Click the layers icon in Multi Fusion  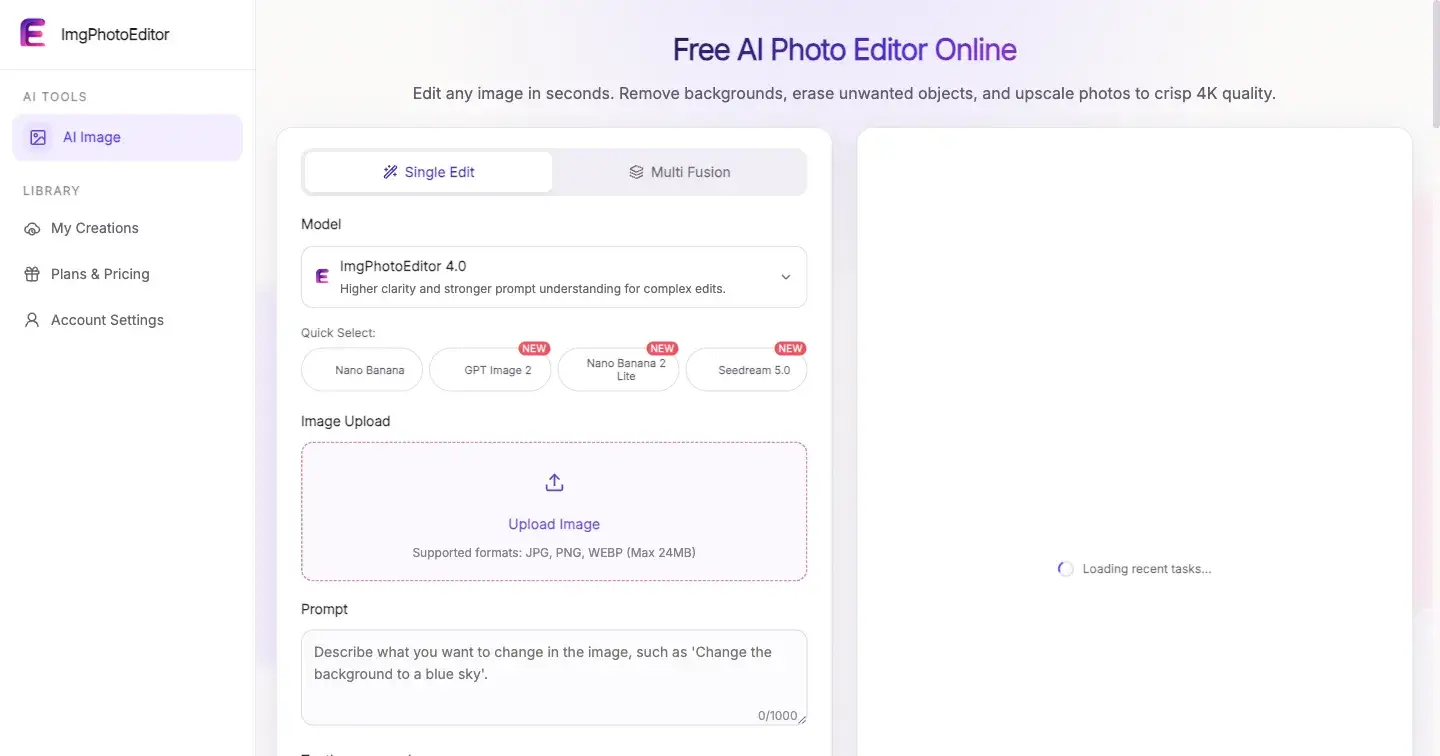coord(636,172)
